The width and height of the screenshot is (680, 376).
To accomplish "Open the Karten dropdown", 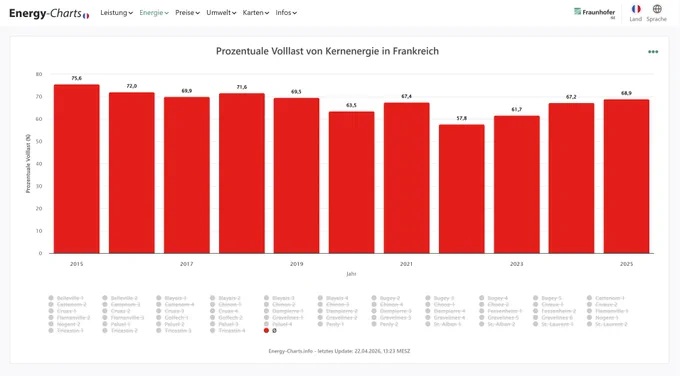I will click(256, 13).
